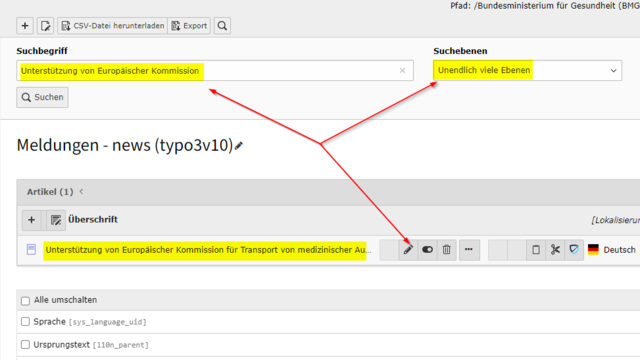The width and height of the screenshot is (640, 360).
Task: Click the shield icon in article row
Action: coord(574,249)
